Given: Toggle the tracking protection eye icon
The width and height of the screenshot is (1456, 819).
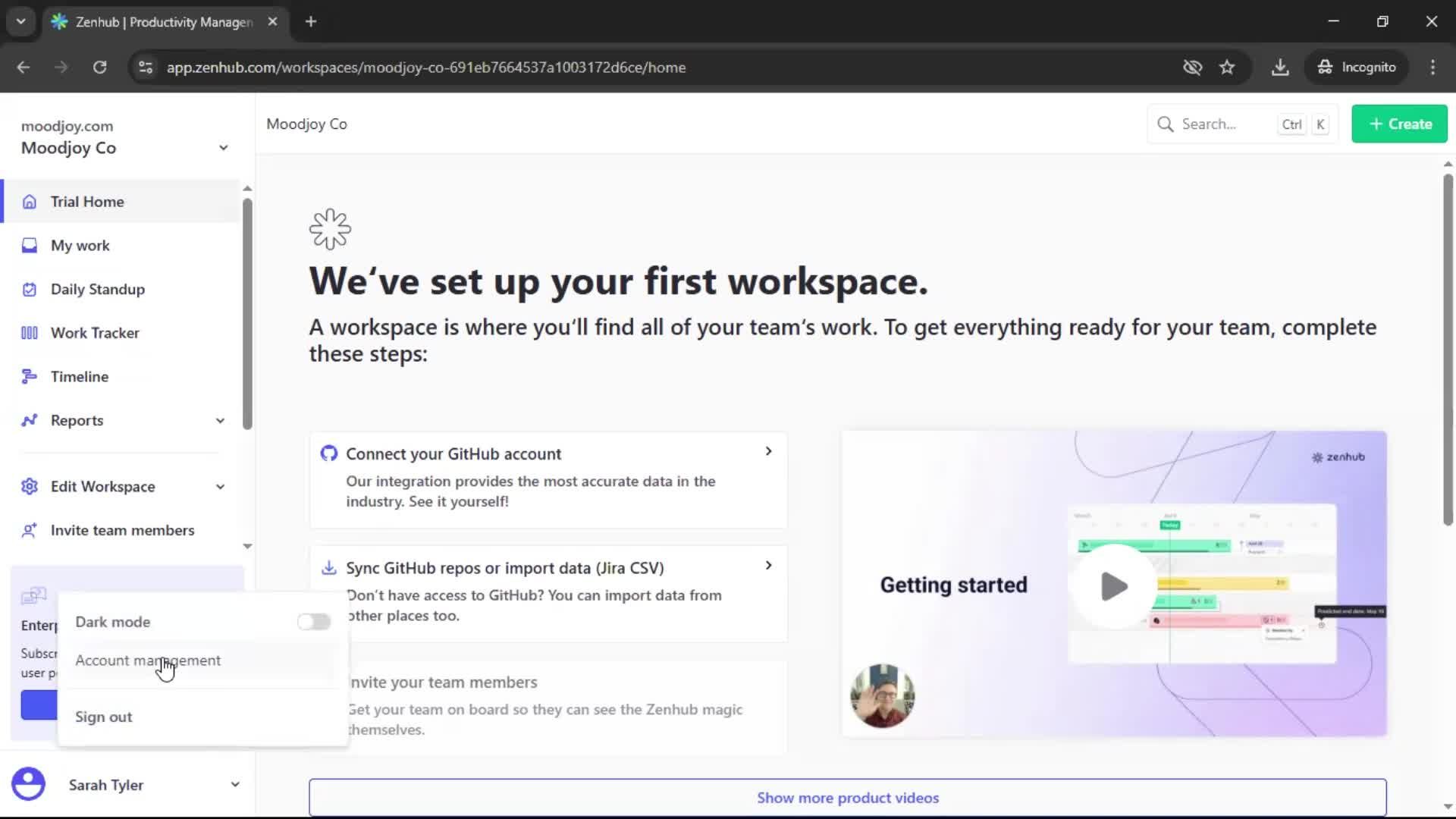Looking at the screenshot, I should point(1192,67).
